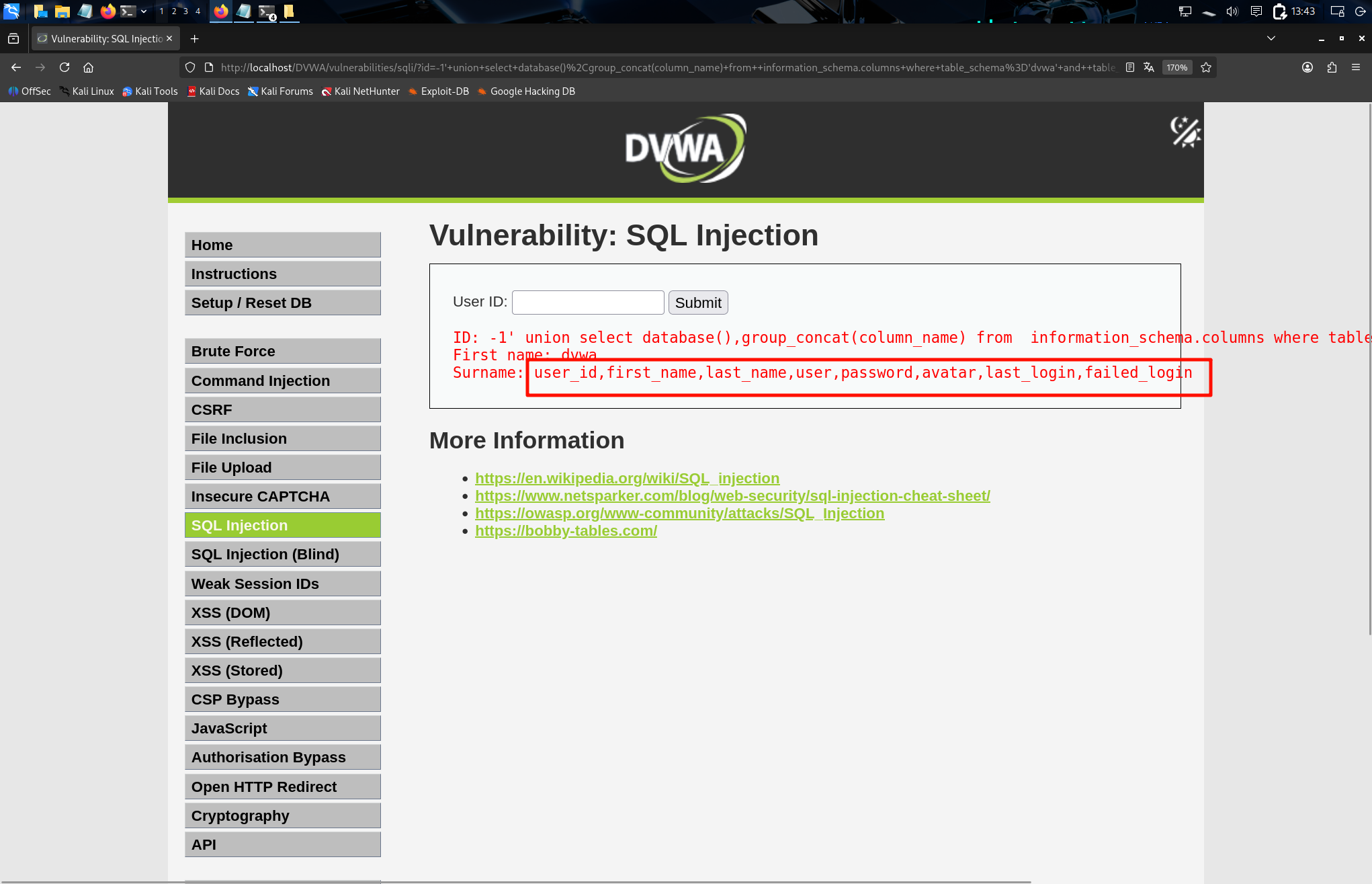Click the 170% zoom level indicator
The height and width of the screenshot is (884, 1372).
(x=1176, y=67)
